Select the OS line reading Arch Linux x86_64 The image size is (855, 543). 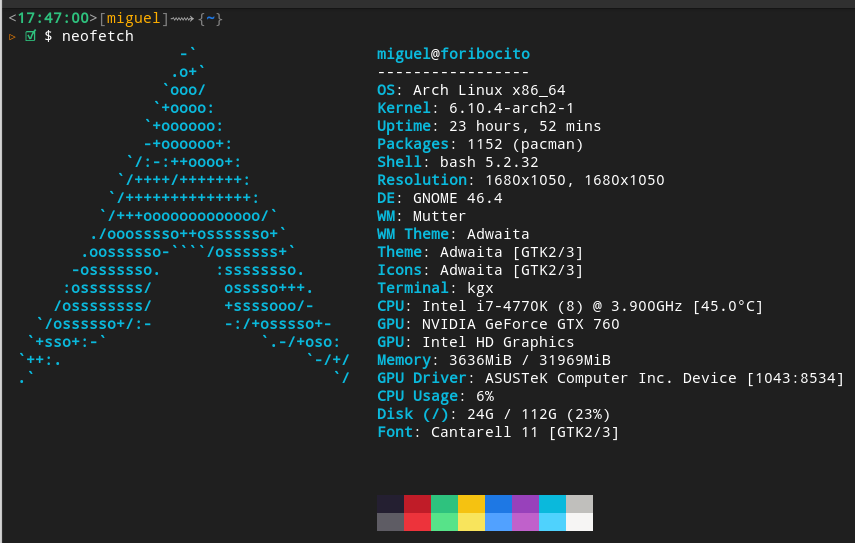click(471, 90)
